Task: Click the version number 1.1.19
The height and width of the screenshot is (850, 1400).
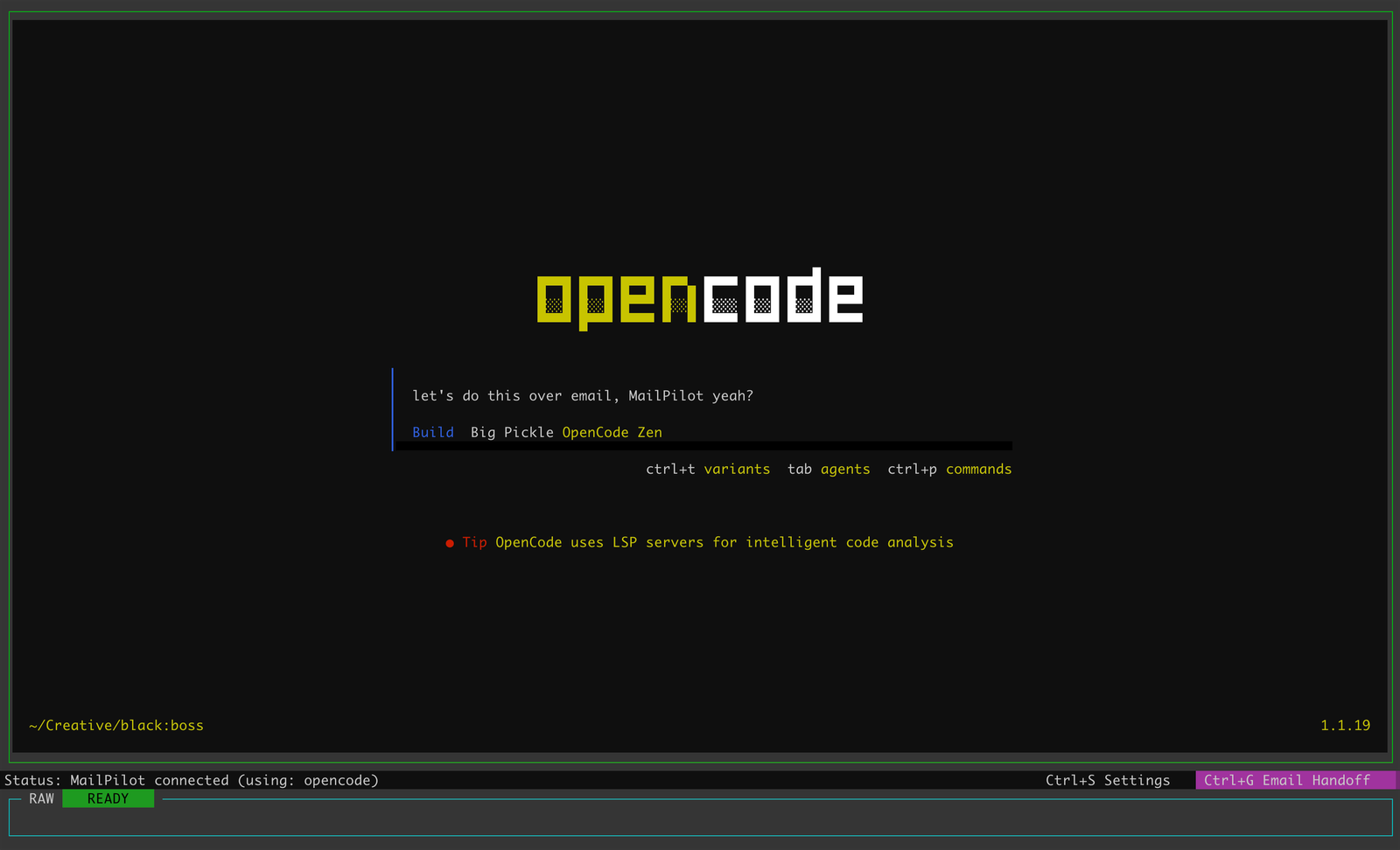Action: coord(1345,725)
